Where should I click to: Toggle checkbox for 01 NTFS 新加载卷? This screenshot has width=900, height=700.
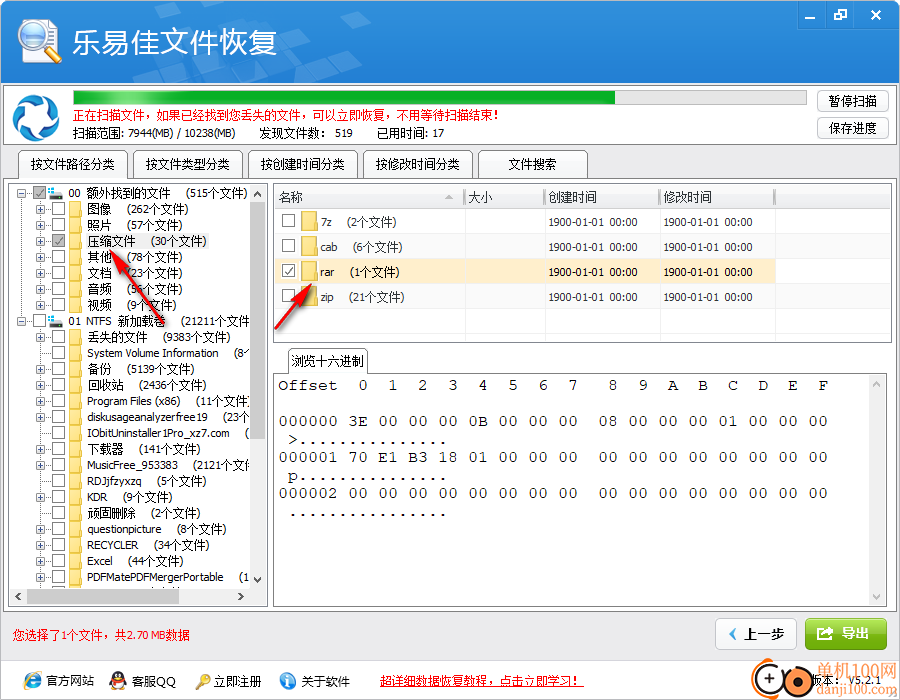coord(39,320)
